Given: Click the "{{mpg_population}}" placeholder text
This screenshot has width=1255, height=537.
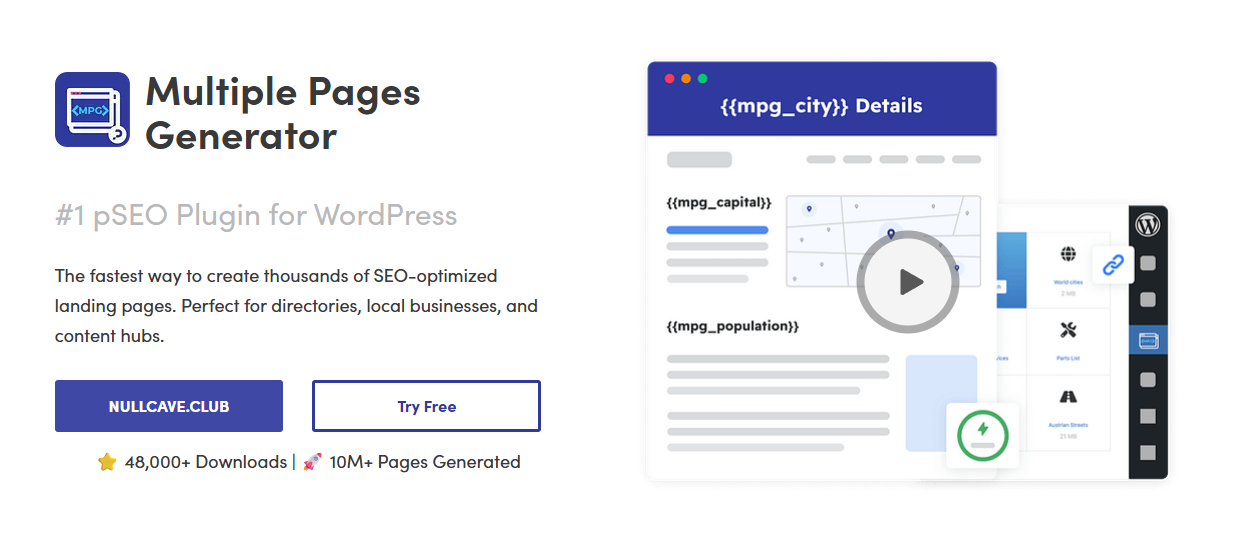Looking at the screenshot, I should (733, 327).
